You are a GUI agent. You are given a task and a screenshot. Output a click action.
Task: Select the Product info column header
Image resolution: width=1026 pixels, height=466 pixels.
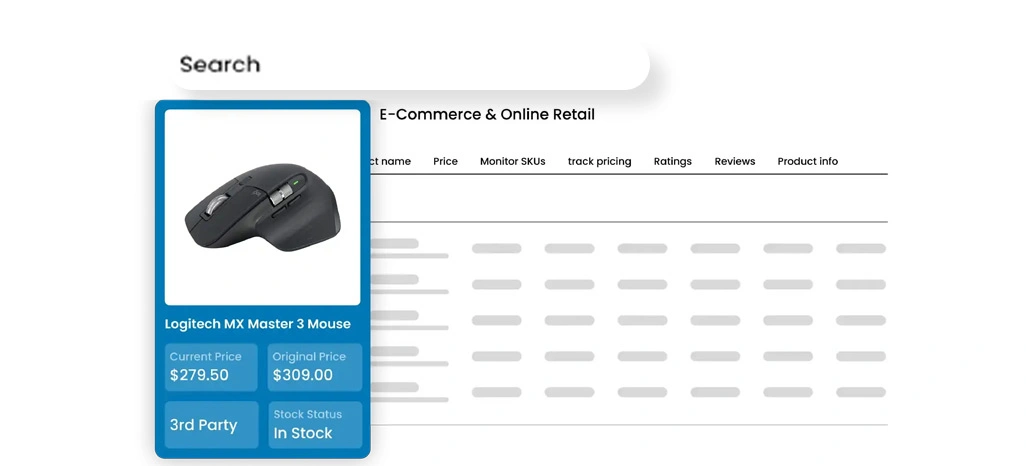pyautogui.click(x=807, y=161)
